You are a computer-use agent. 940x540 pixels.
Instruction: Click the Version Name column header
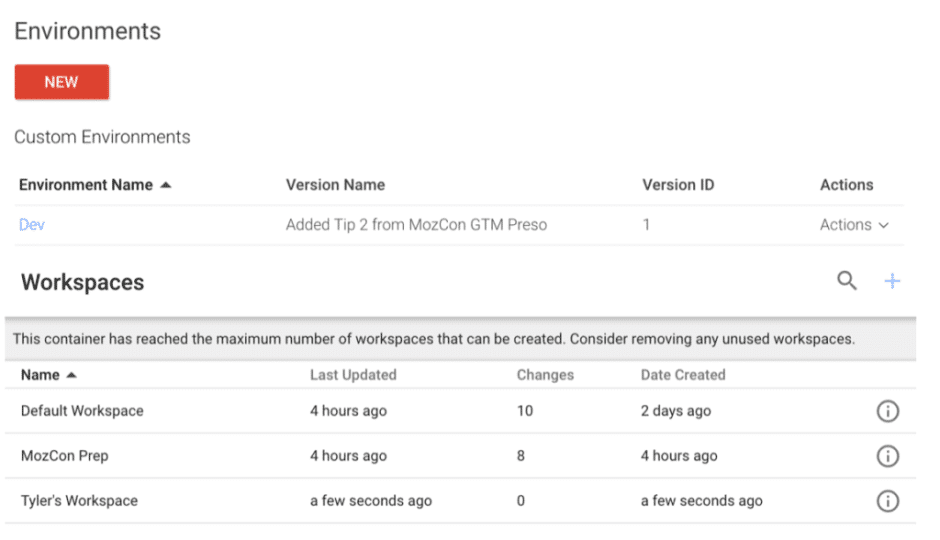(x=335, y=185)
